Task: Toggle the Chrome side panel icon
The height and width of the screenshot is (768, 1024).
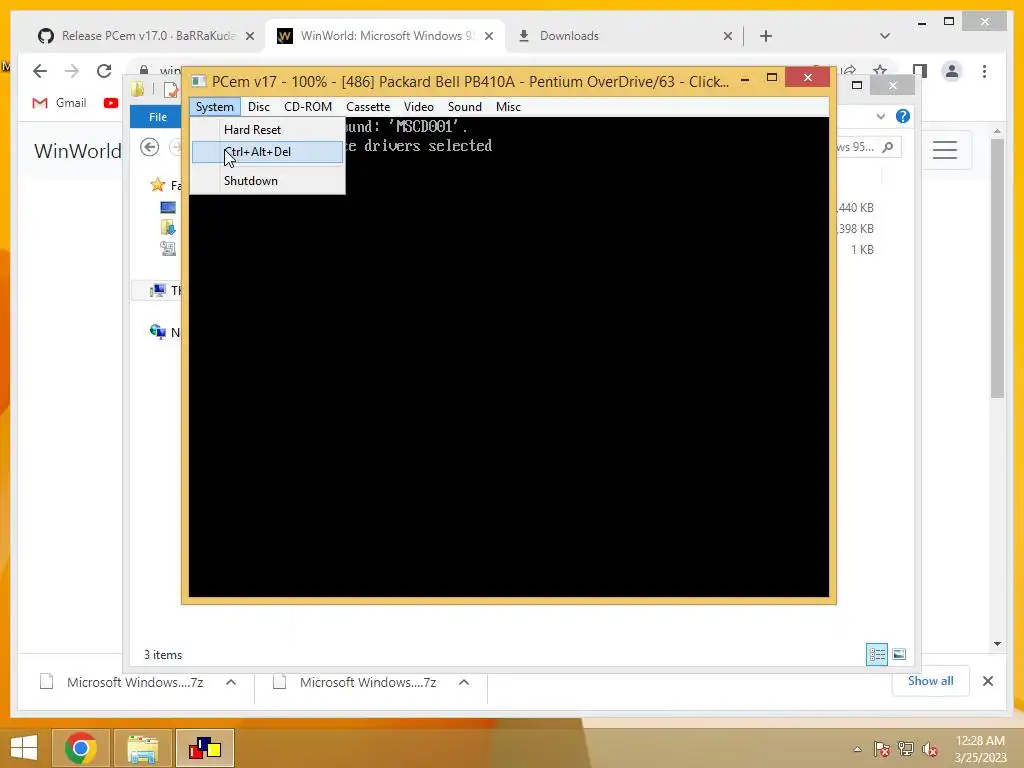Action: pyautogui.click(x=920, y=71)
